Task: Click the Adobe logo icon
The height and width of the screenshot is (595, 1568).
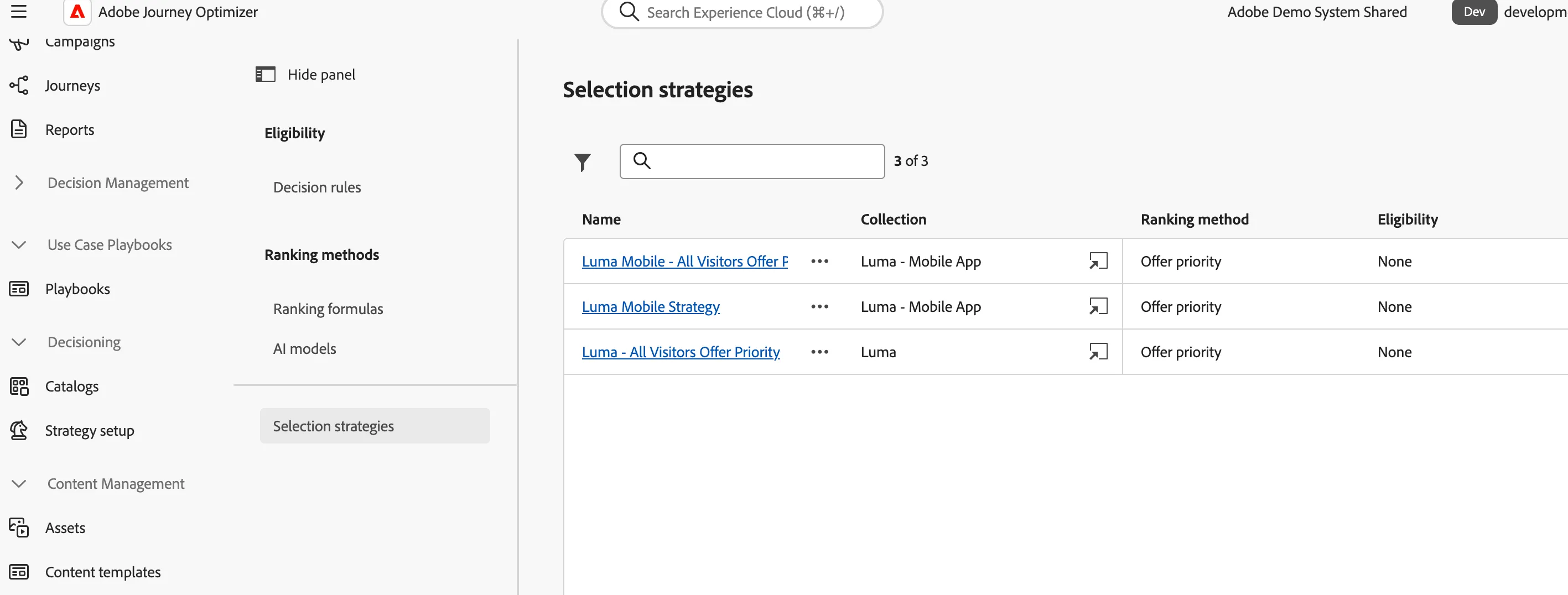Action: [77, 12]
